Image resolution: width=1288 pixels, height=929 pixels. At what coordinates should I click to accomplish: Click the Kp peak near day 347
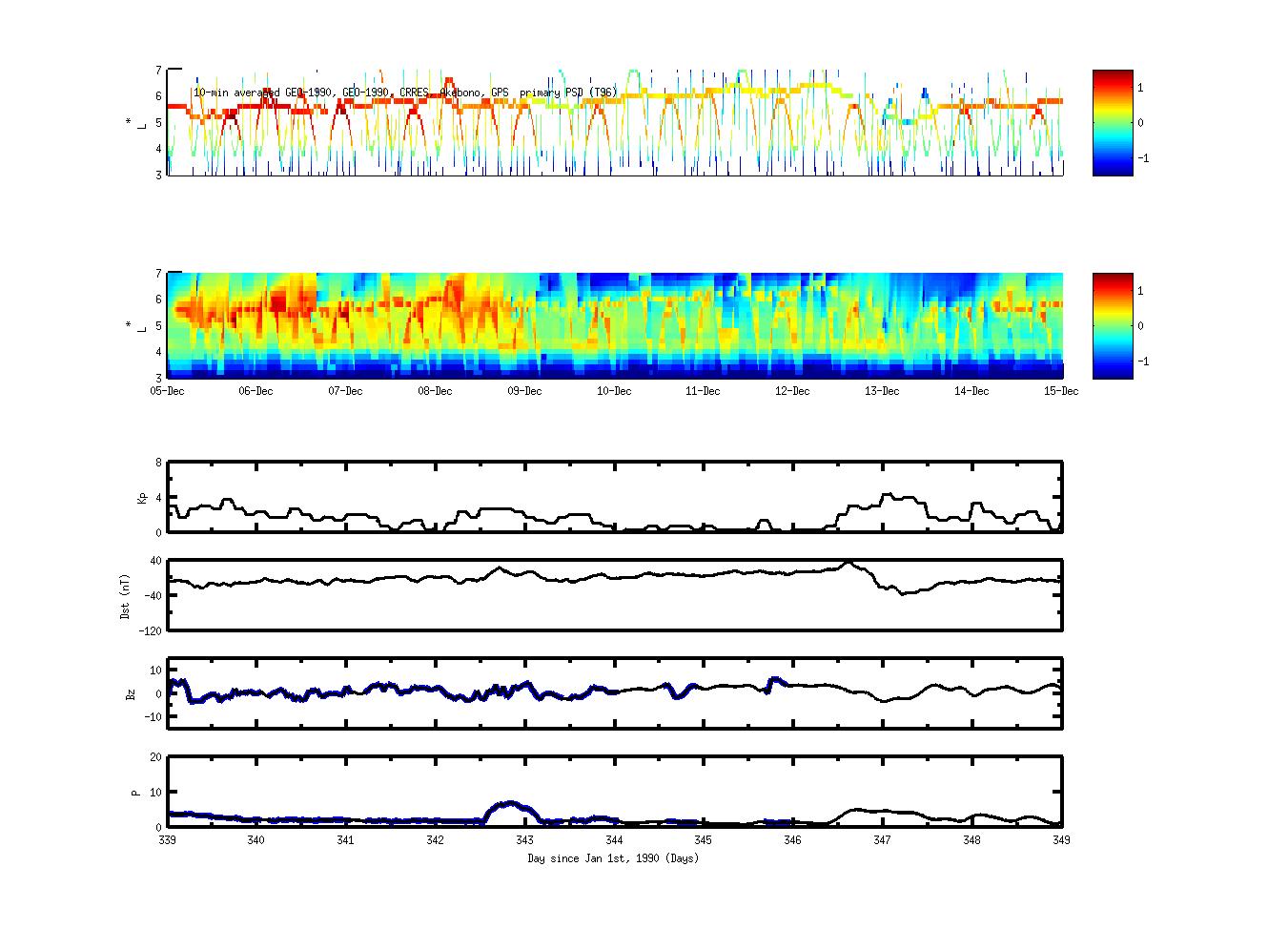887,495
